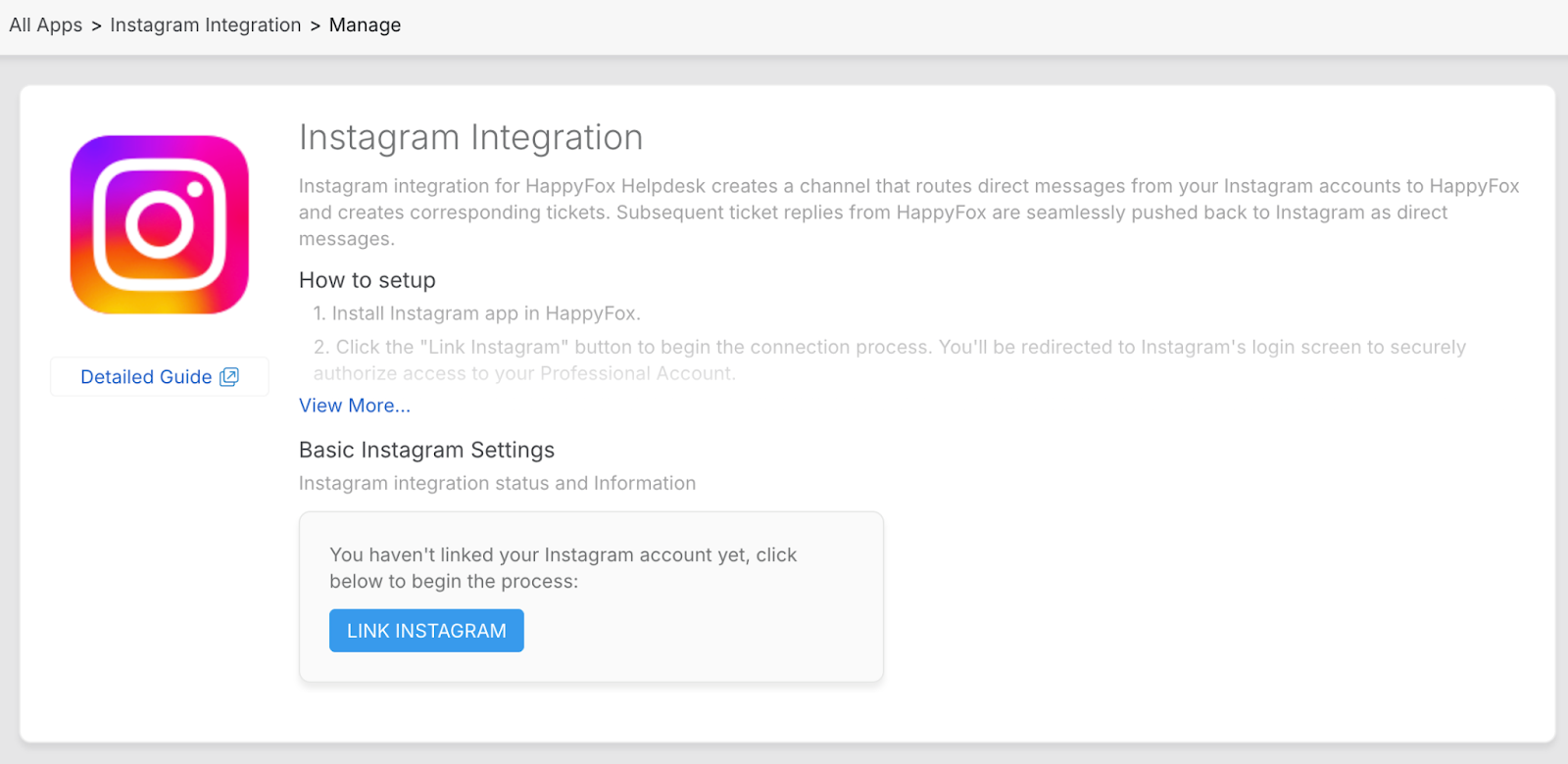Viewport: 1568px width, 764px height.
Task: Click the 'How to setup' heading
Action: click(x=367, y=280)
